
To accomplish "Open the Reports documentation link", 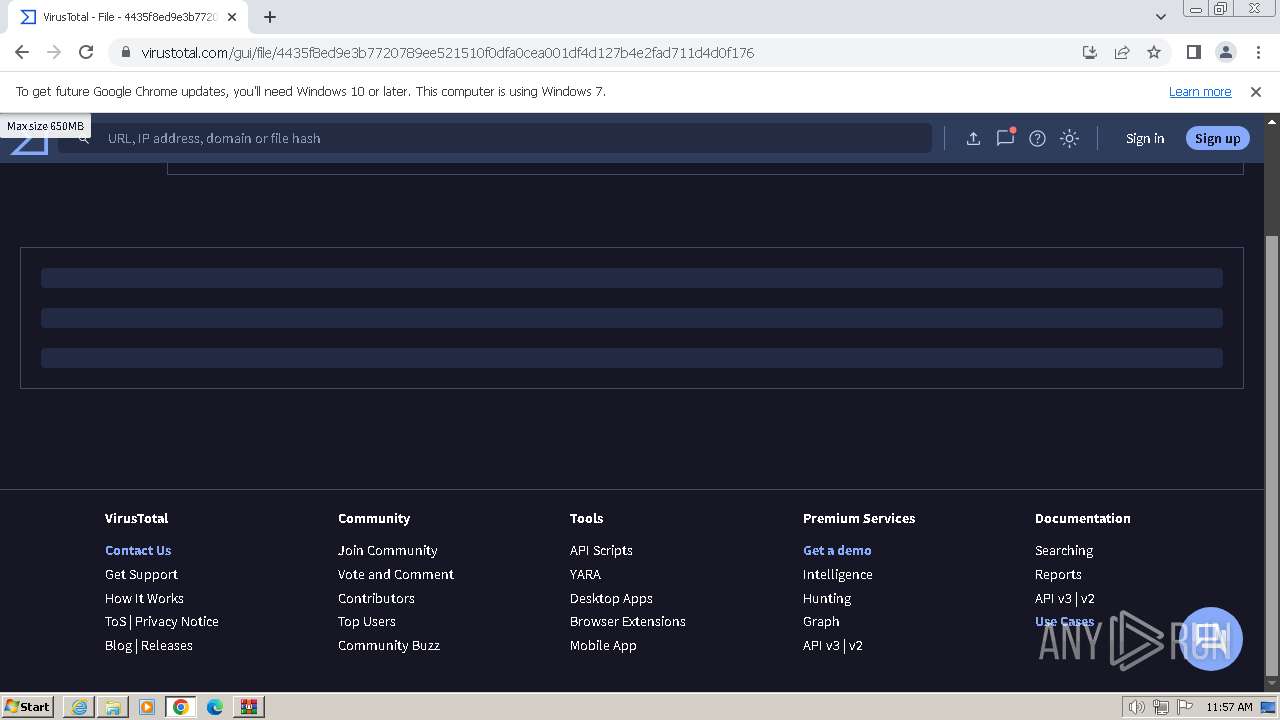I will (x=1058, y=574).
